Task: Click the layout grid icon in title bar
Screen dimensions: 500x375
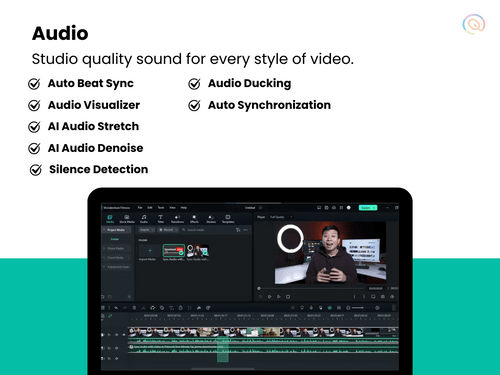Action: [x=341, y=208]
